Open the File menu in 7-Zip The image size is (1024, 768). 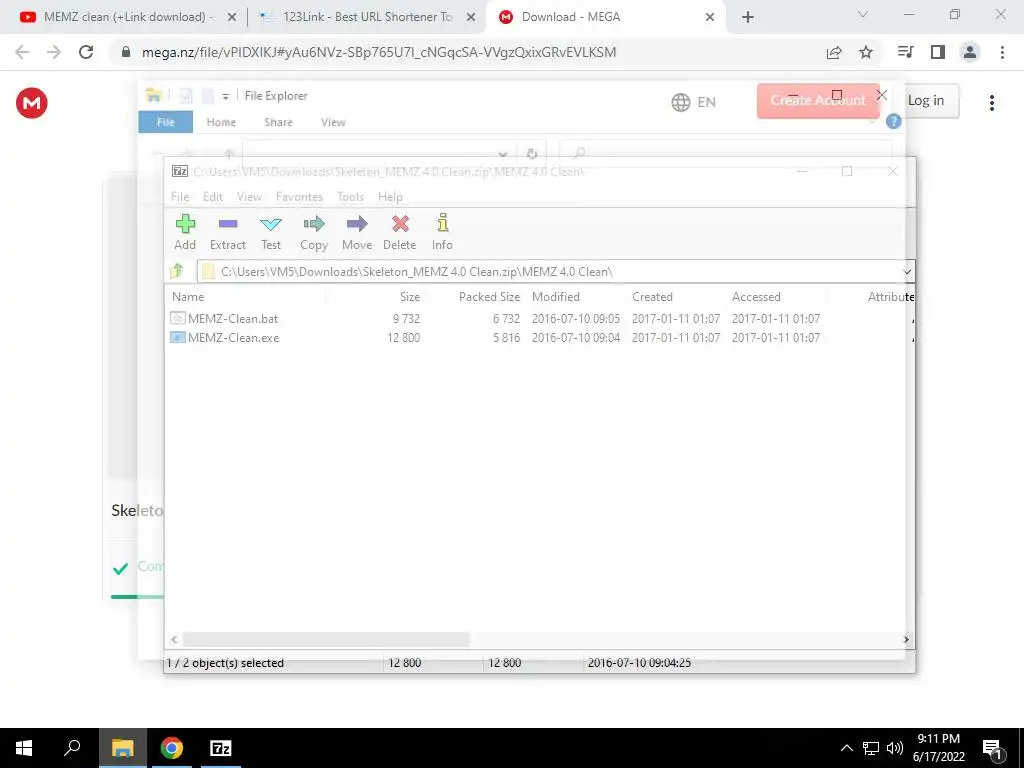(180, 197)
